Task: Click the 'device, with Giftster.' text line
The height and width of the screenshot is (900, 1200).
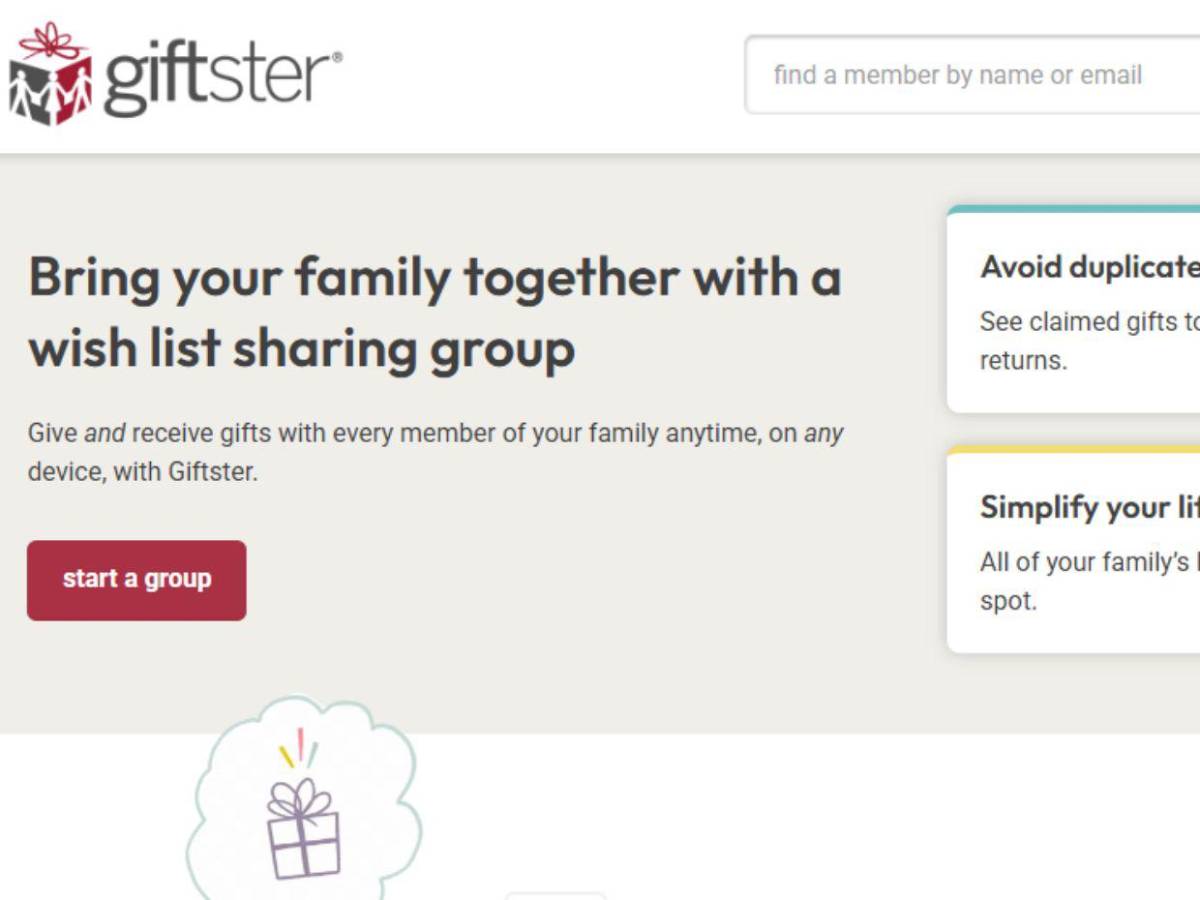Action: tap(142, 472)
